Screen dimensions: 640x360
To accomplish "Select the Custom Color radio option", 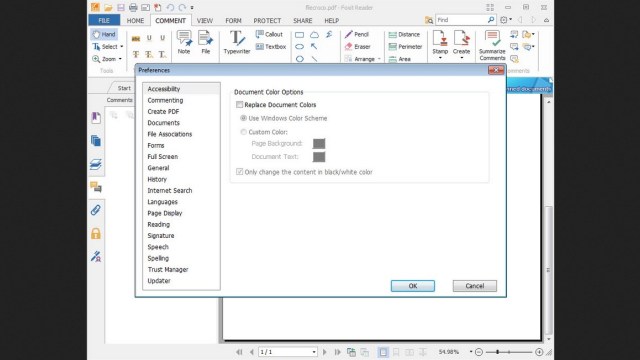I will point(244,132).
